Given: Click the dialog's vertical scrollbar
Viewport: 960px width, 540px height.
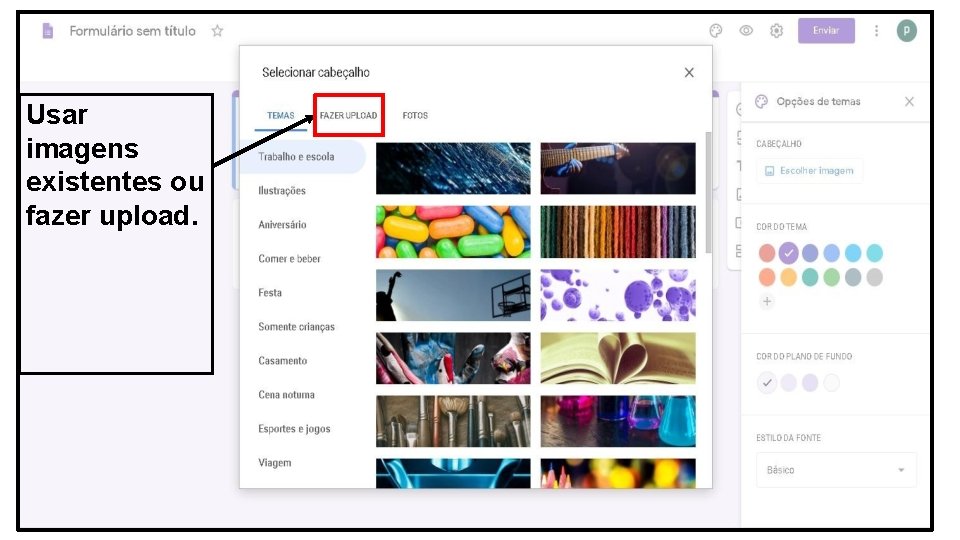Looking at the screenshot, I should [708, 192].
